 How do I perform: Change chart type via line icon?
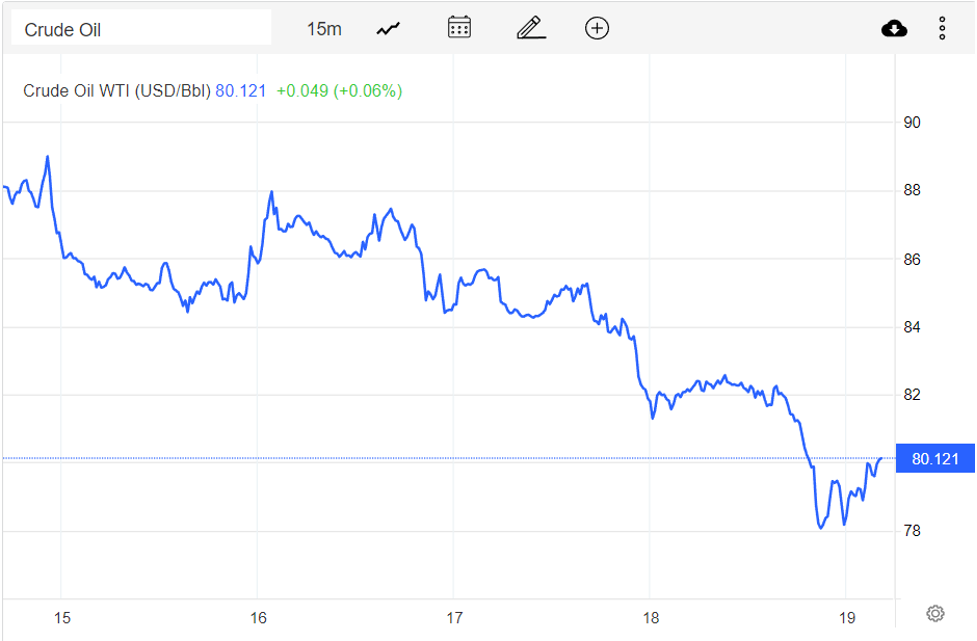tap(388, 29)
